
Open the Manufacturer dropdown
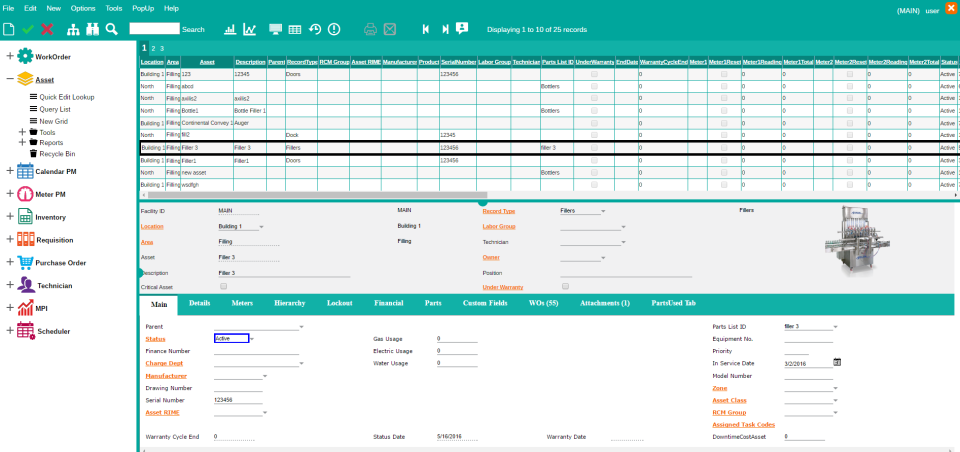pos(265,376)
